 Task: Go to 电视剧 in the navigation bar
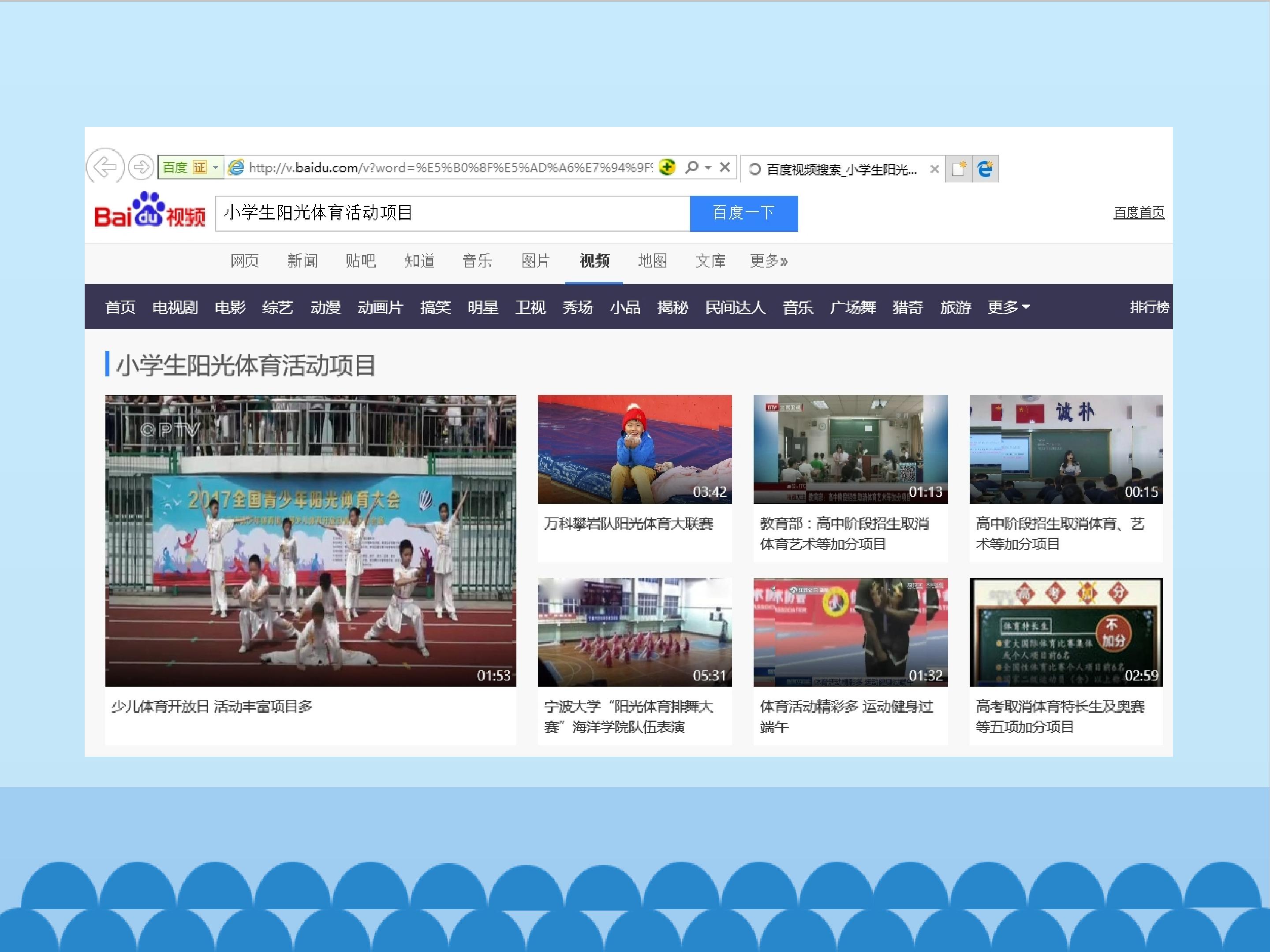pos(175,307)
